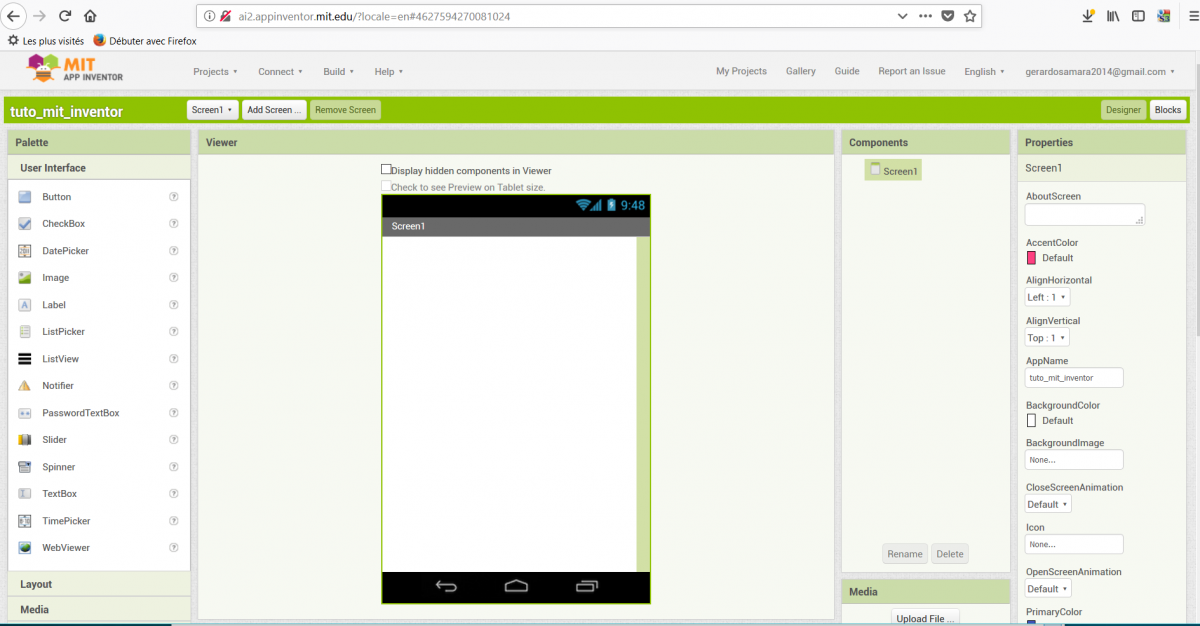
Task: Open help for CheckBox component
Action: 174,224
